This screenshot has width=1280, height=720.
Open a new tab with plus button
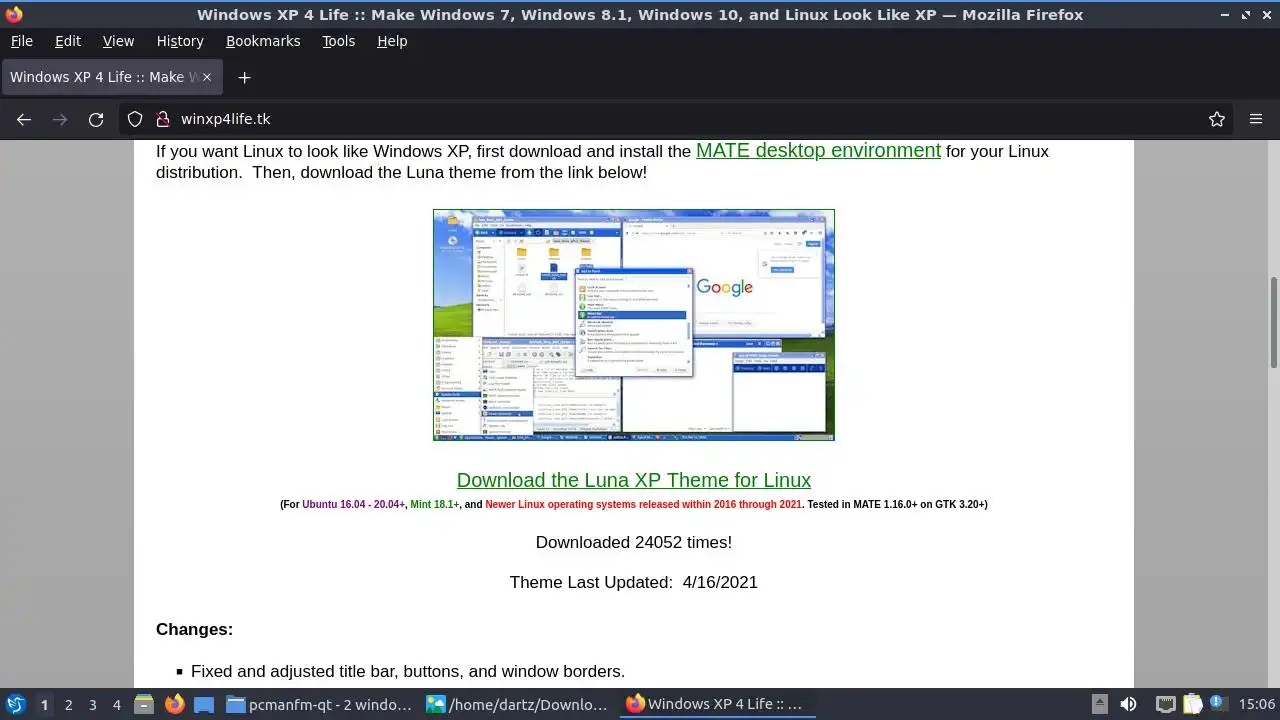click(244, 77)
